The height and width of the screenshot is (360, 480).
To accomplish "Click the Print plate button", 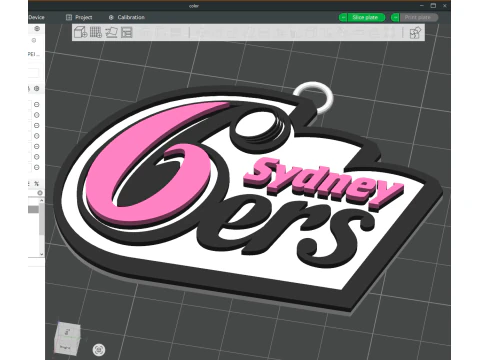I will (419, 17).
